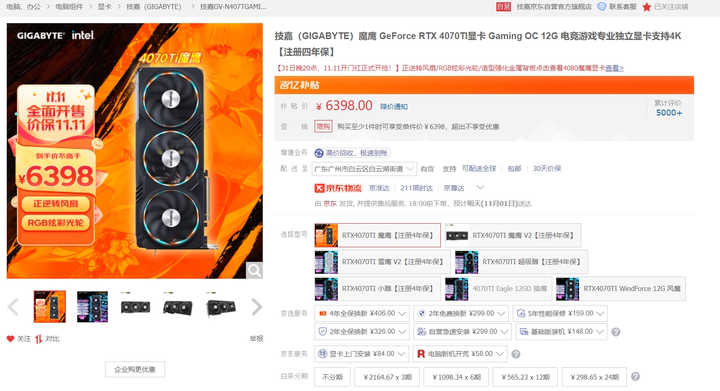Click the 查看> link in promo text
This screenshot has width=720, height=391.
[x=614, y=68]
